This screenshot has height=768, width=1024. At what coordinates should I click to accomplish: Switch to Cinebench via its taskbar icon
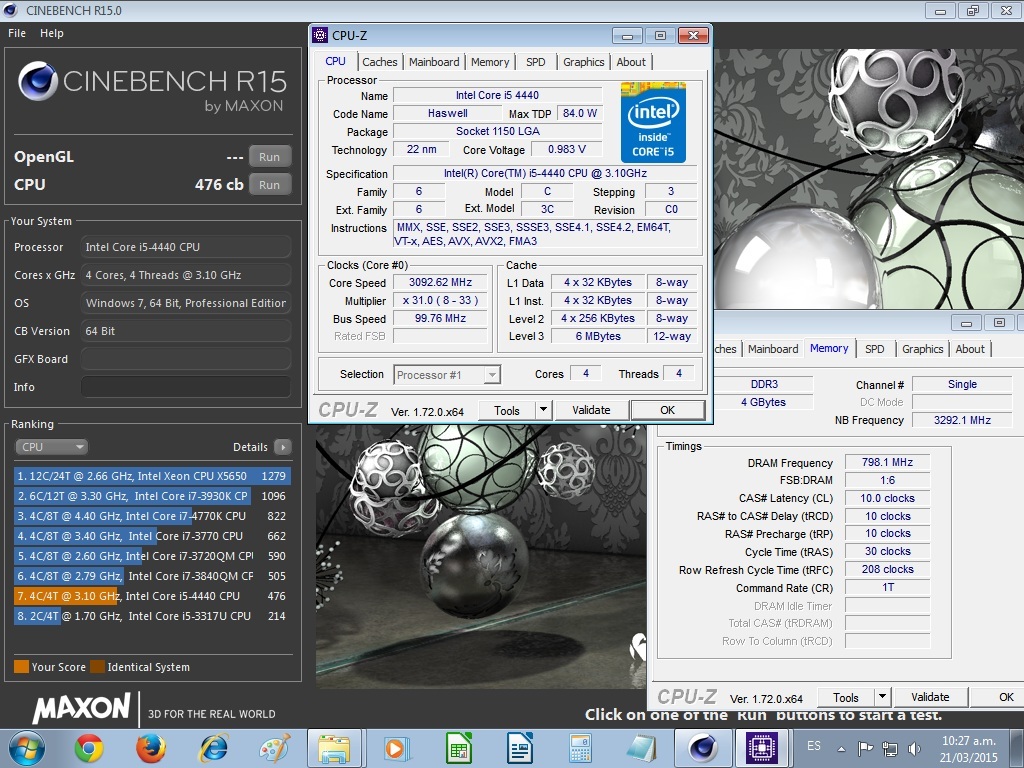[702, 748]
